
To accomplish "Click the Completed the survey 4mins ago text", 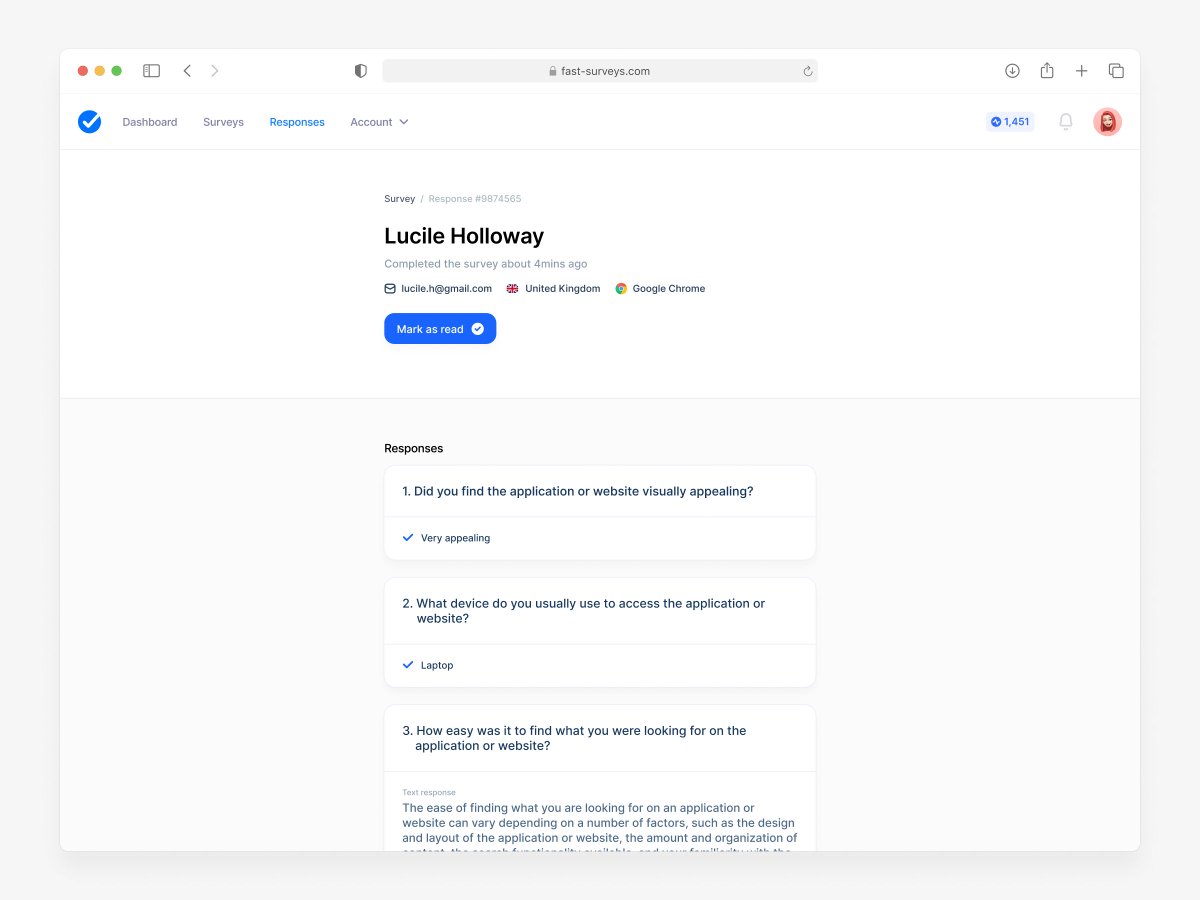I will [486, 264].
